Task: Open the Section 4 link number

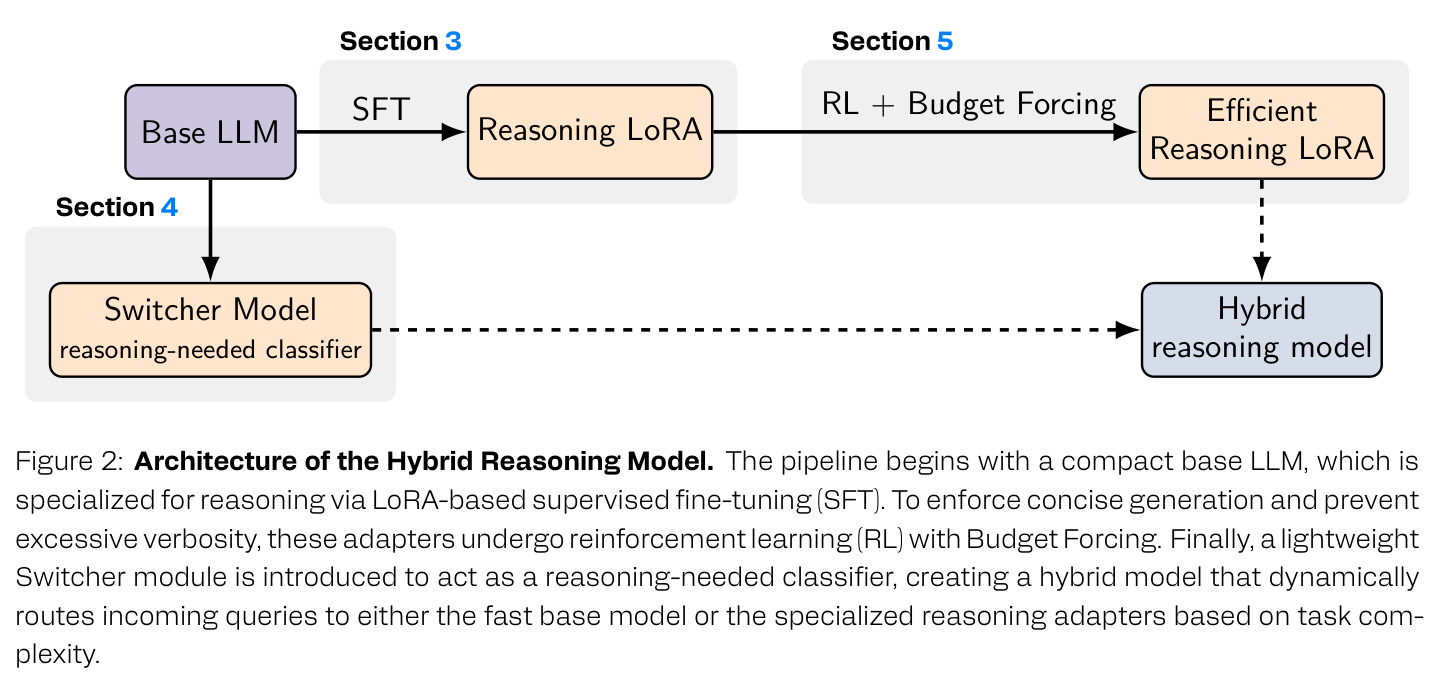Action: coord(169,208)
